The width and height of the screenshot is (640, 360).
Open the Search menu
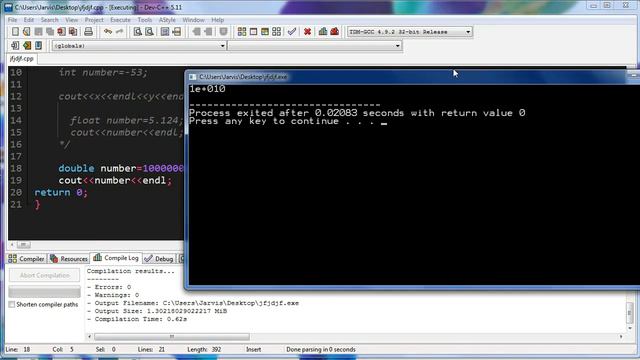(x=49, y=20)
